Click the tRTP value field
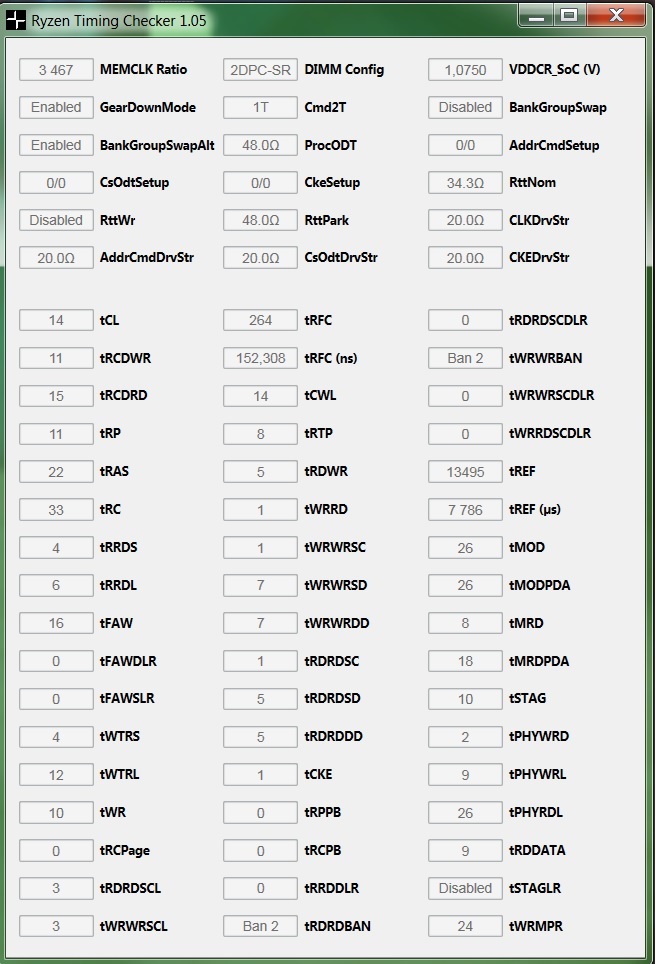Image resolution: width=656 pixels, height=964 pixels. coord(261,435)
